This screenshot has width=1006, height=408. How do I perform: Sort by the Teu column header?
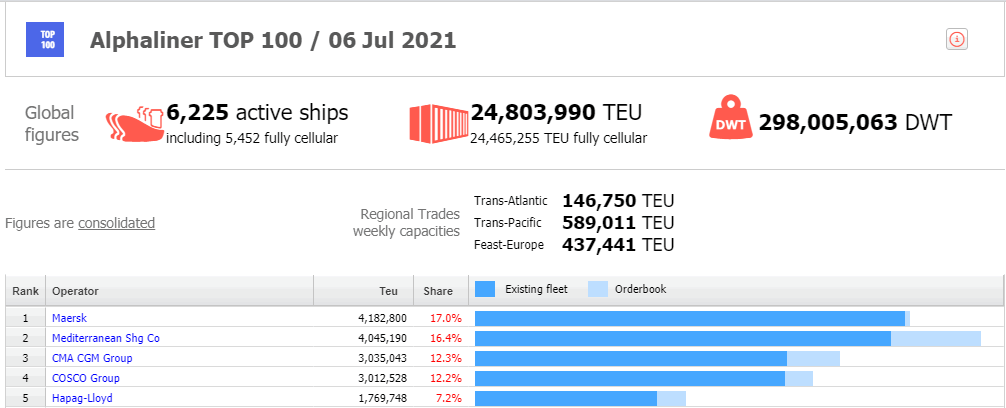(x=388, y=291)
